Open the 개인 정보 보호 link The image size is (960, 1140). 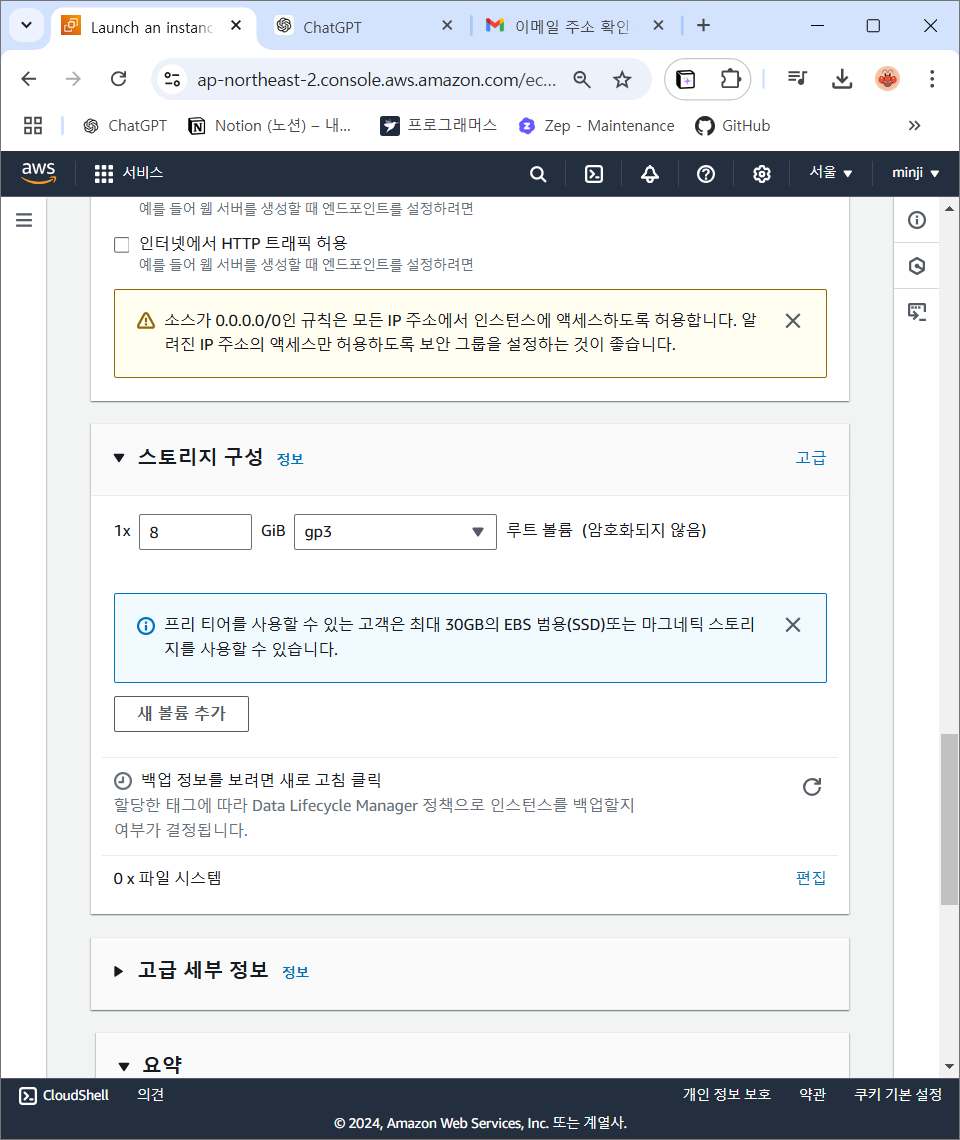[727, 1095]
